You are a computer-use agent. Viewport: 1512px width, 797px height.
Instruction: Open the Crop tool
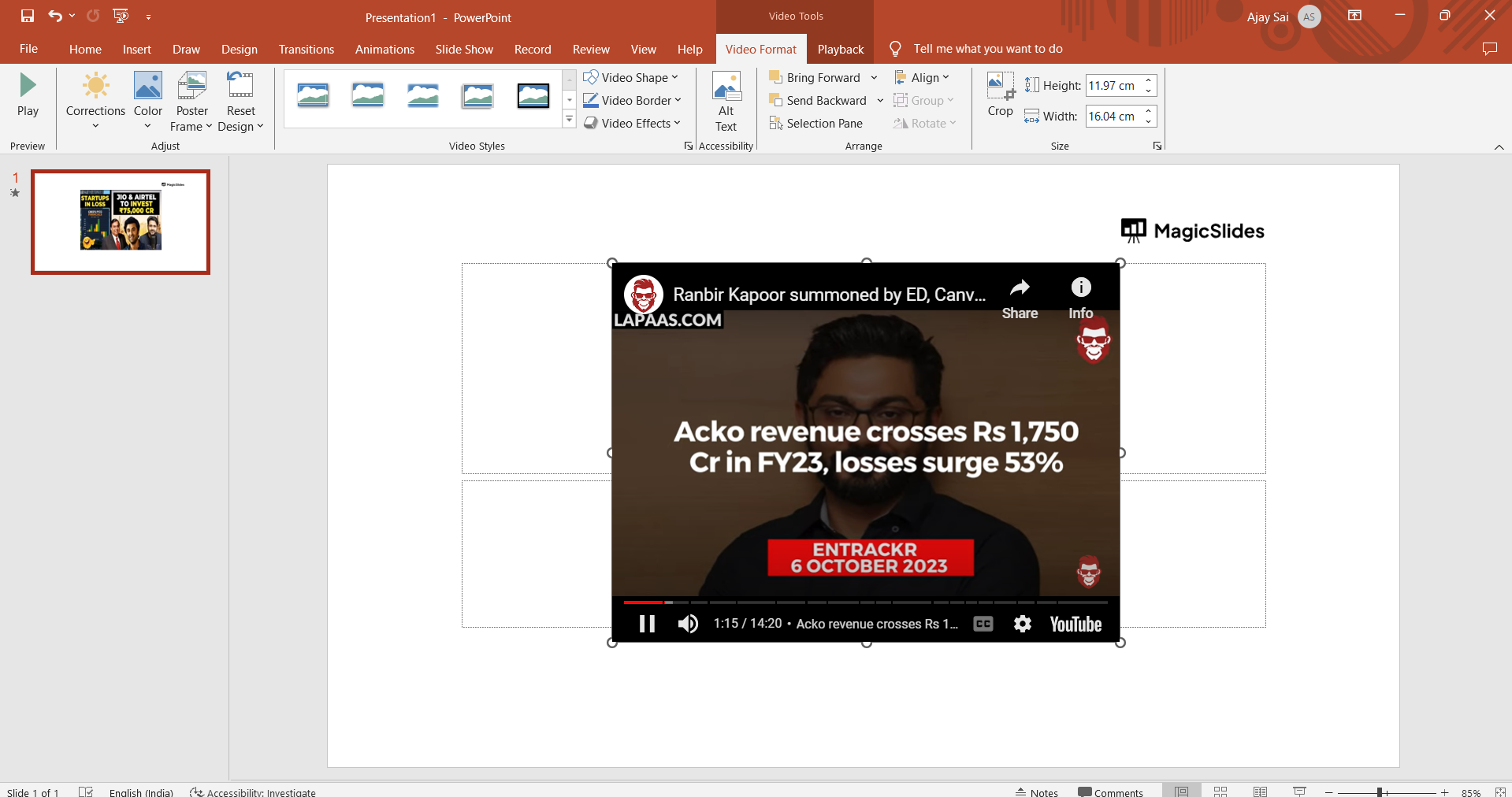click(x=1000, y=95)
